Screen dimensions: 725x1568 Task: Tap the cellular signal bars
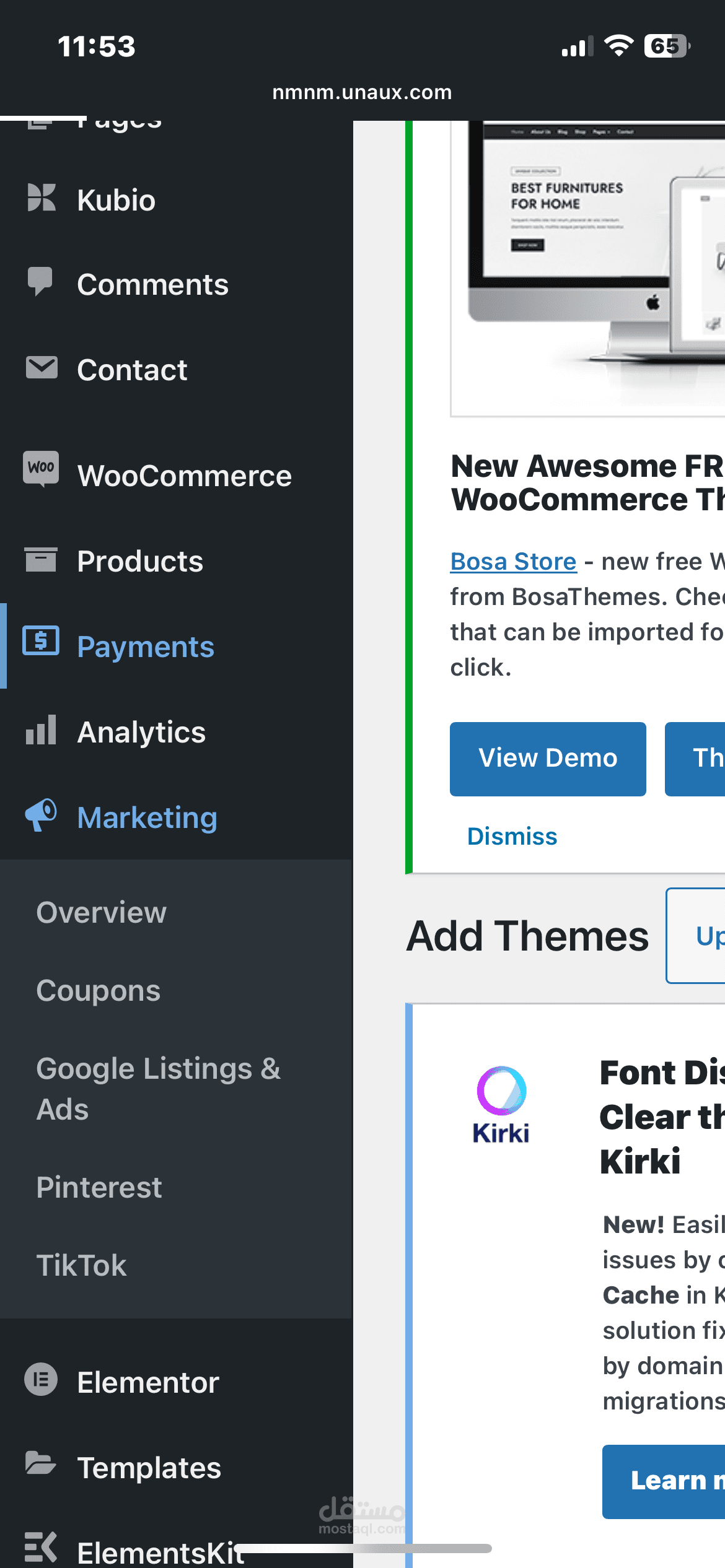coord(578,46)
